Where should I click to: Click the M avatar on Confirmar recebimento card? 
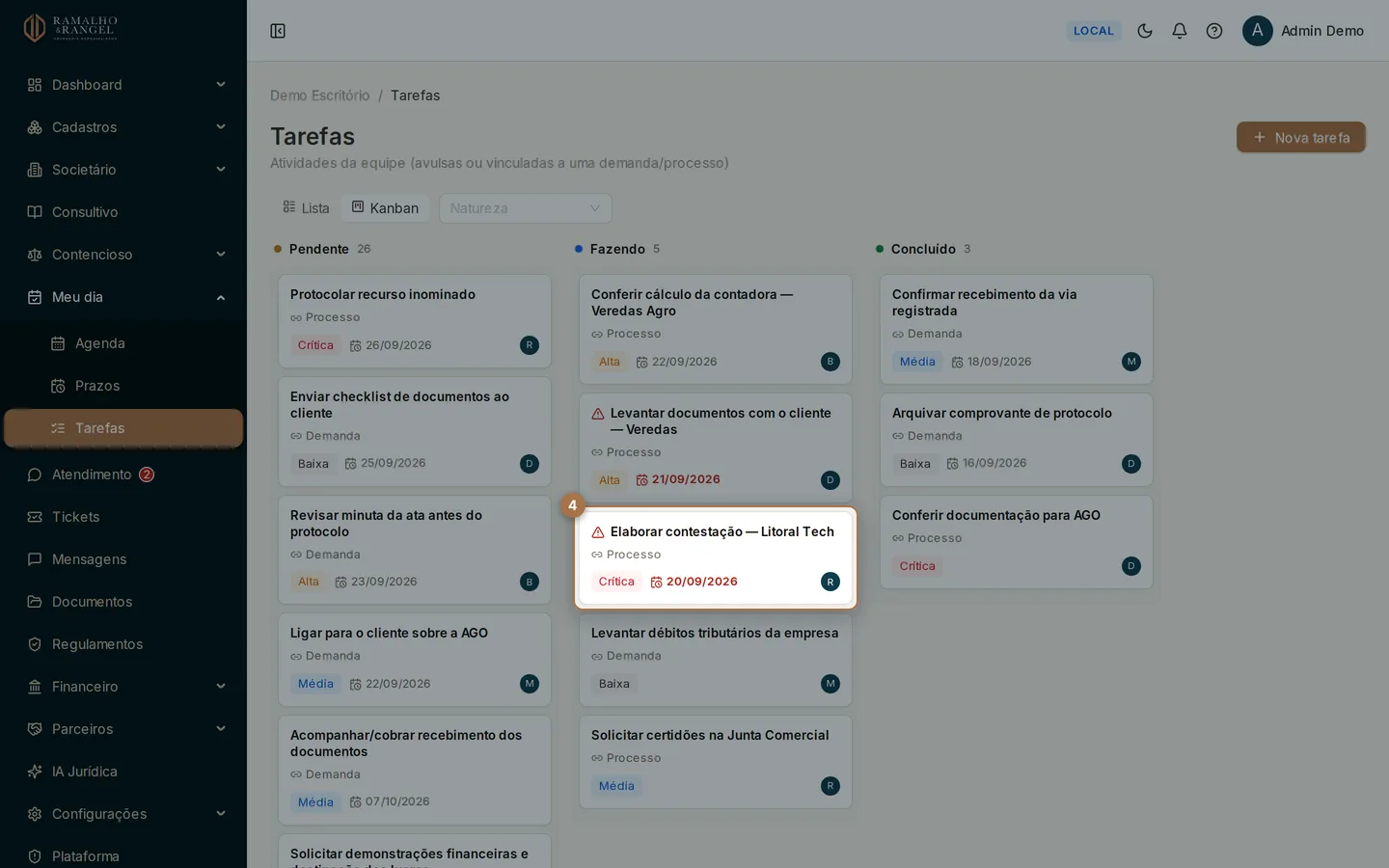point(1131,362)
